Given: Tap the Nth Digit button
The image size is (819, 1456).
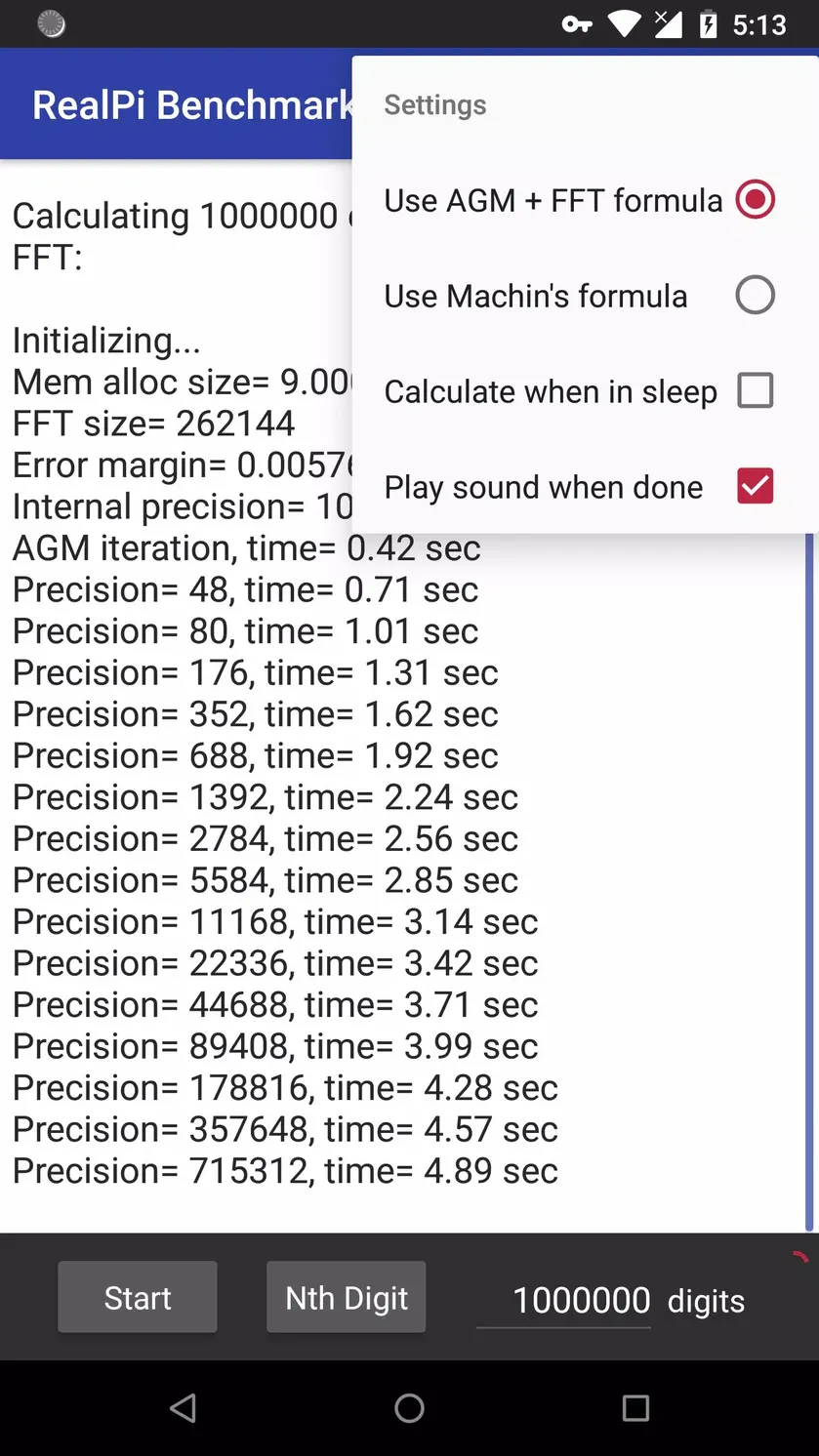Looking at the screenshot, I should tap(347, 1297).
